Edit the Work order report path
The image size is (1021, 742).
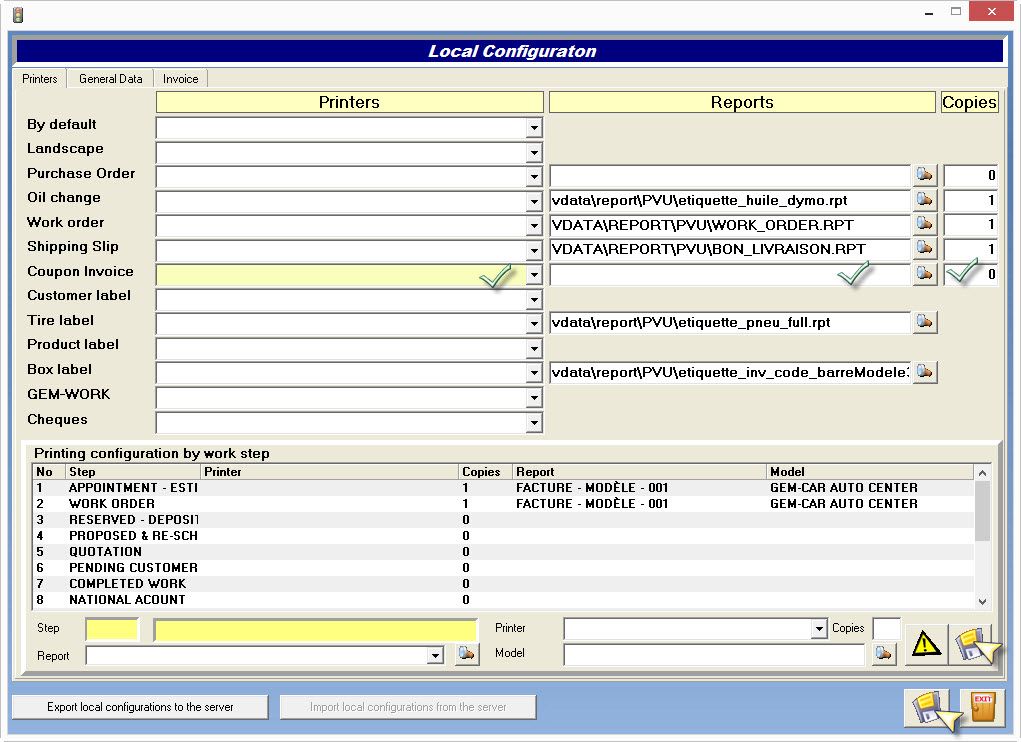(x=730, y=225)
